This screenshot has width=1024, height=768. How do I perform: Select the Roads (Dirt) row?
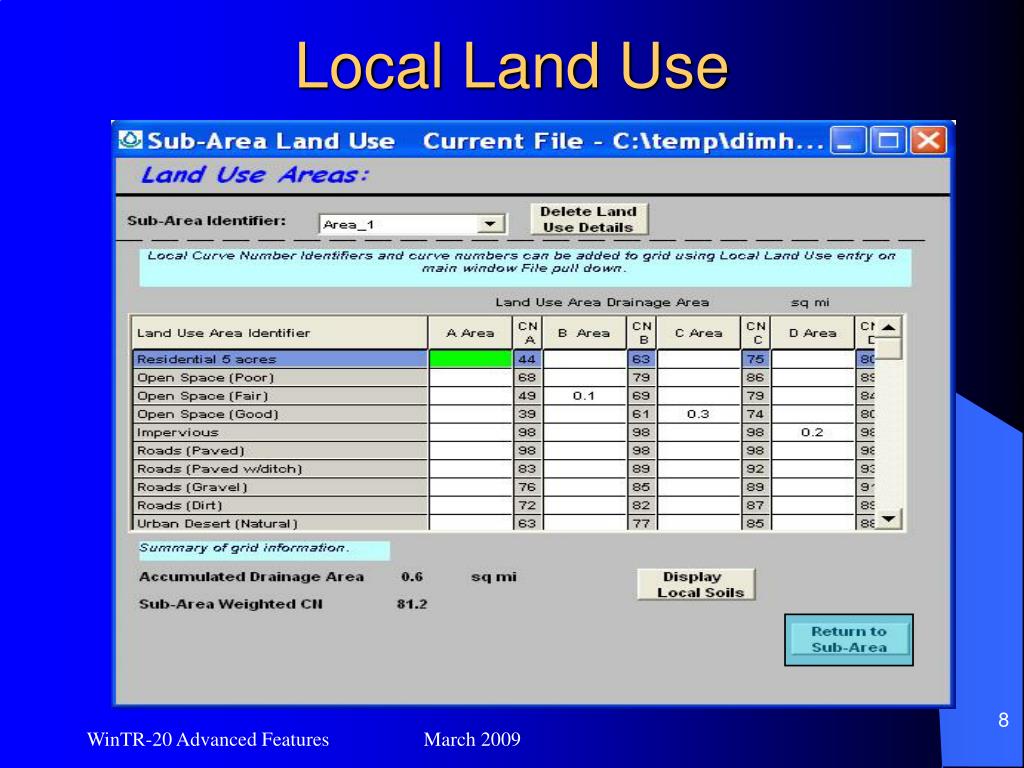coord(280,505)
